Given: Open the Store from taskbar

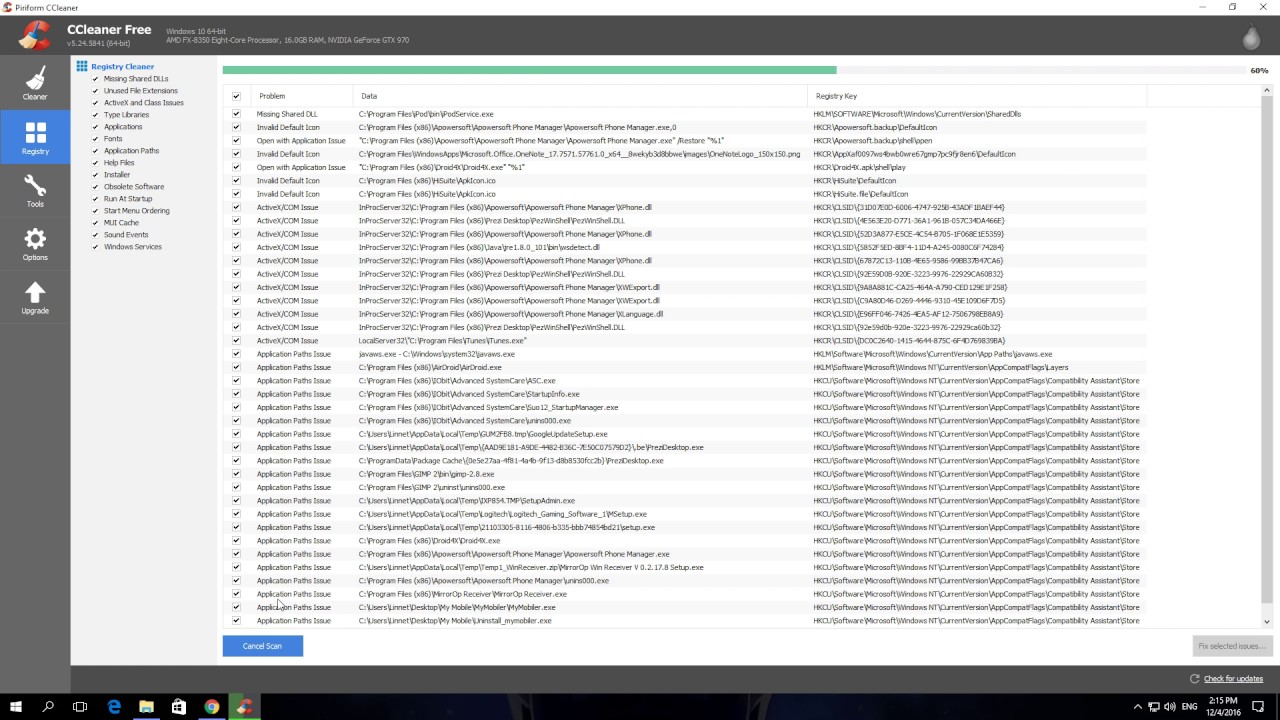Looking at the screenshot, I should (179, 707).
